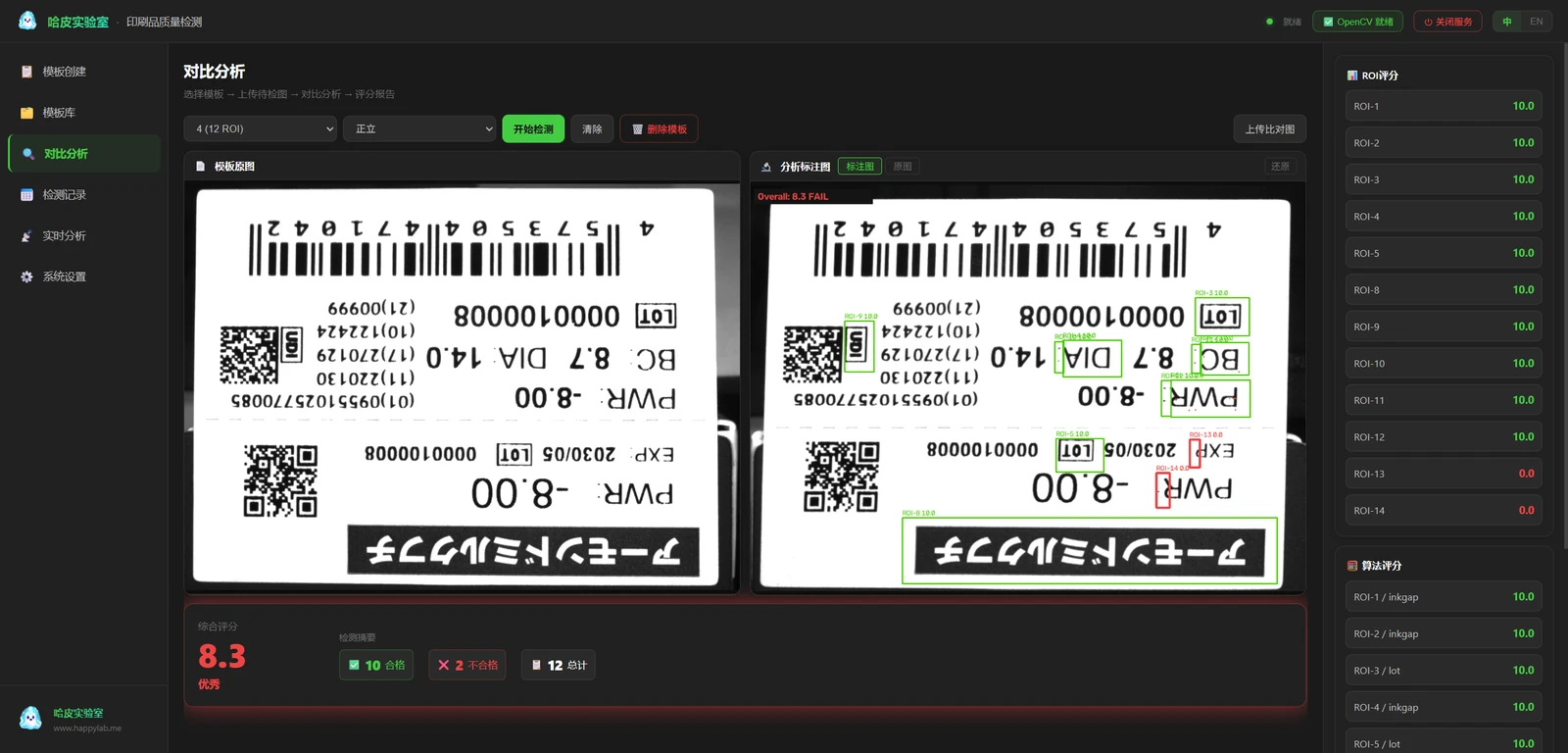This screenshot has height=753, width=1568.
Task: Select the ROI-1 score row
Action: [1444, 106]
